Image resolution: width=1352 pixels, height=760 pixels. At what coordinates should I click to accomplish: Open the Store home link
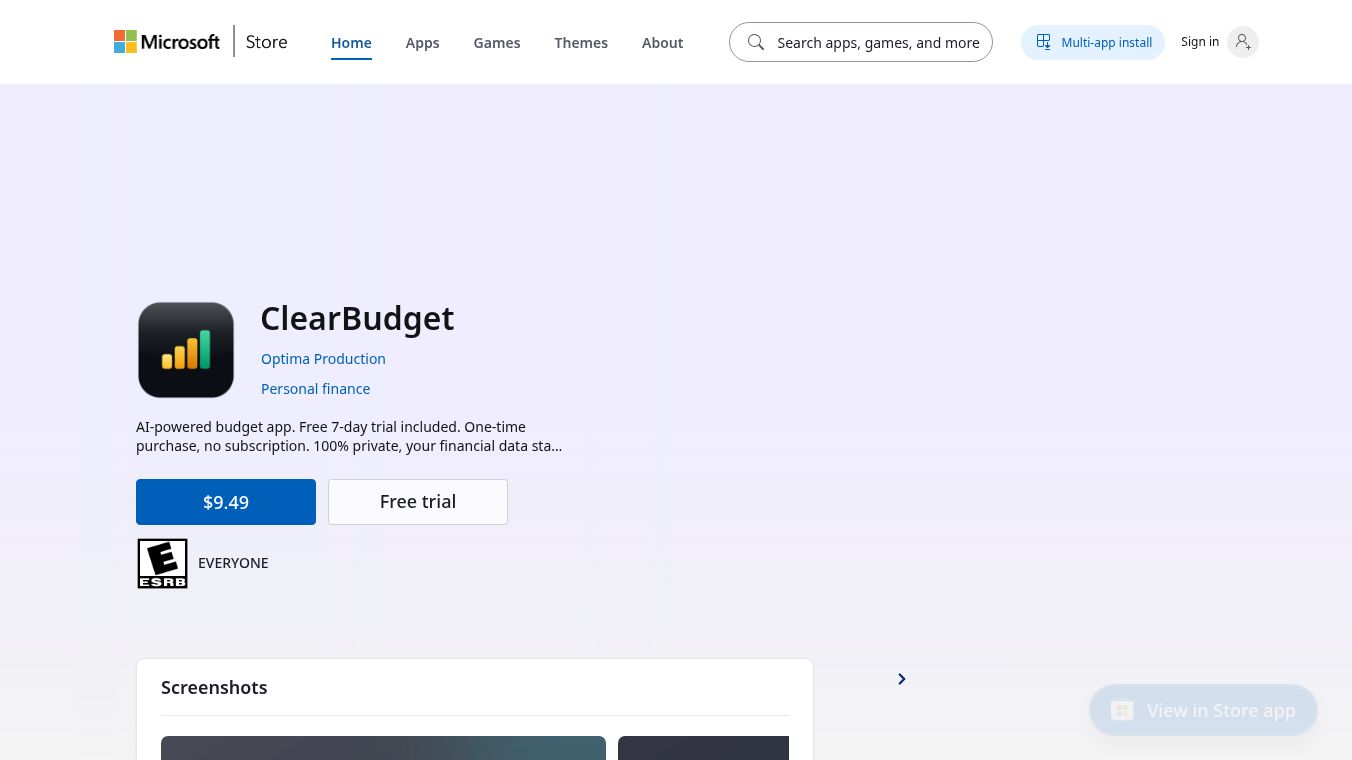[x=266, y=42]
